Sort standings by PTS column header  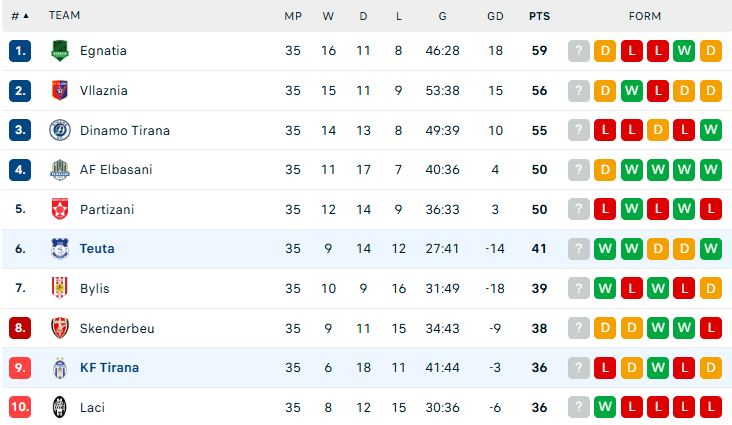(x=539, y=16)
